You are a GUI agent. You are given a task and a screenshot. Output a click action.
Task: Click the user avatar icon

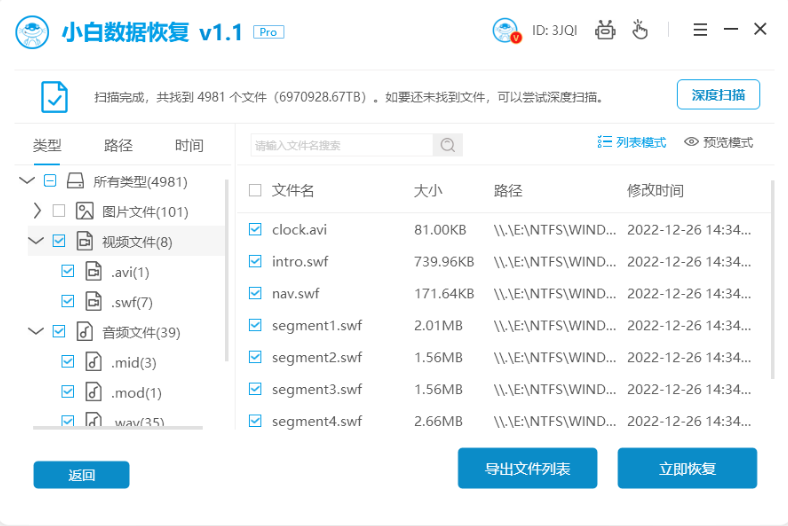point(507,30)
